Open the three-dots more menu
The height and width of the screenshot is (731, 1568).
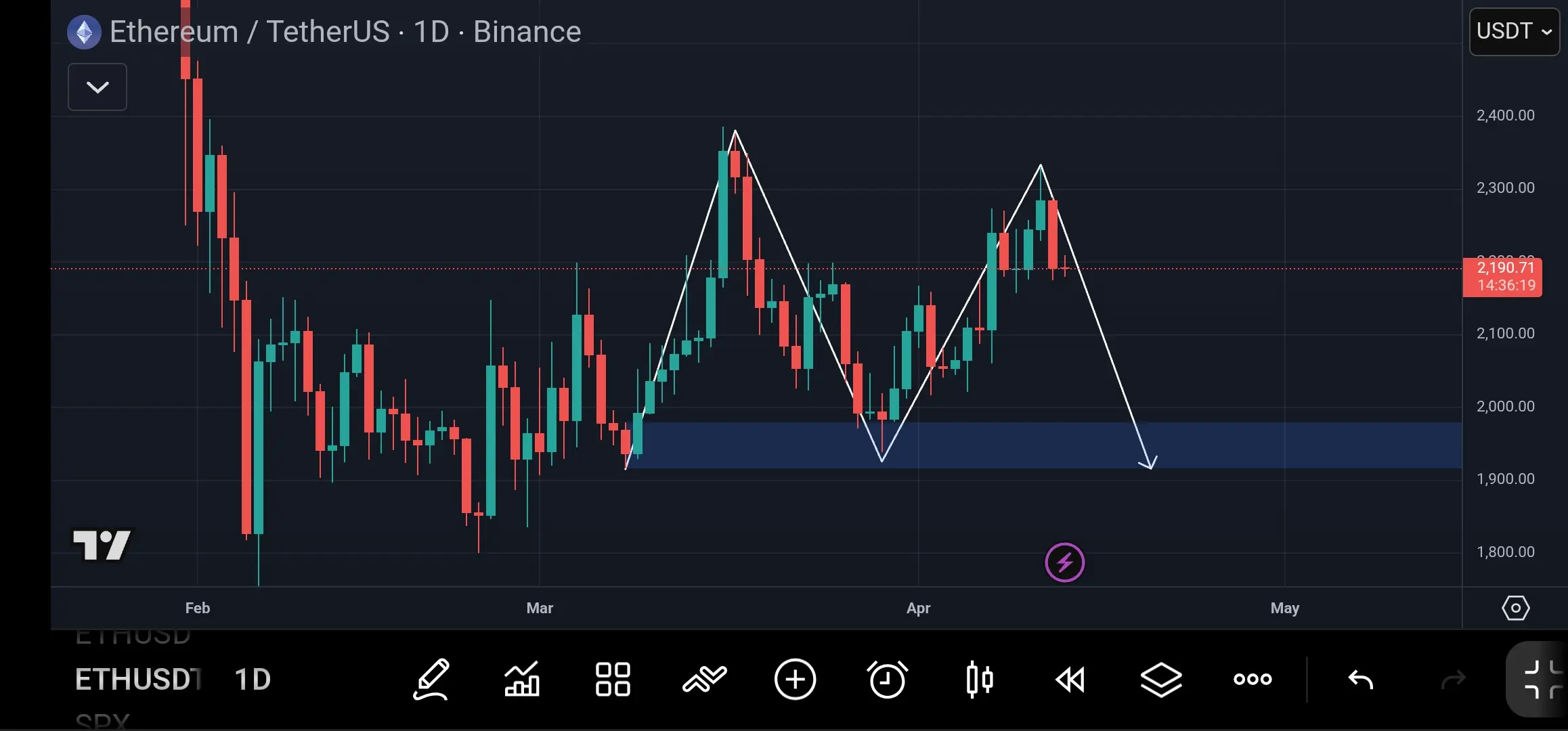(1253, 679)
